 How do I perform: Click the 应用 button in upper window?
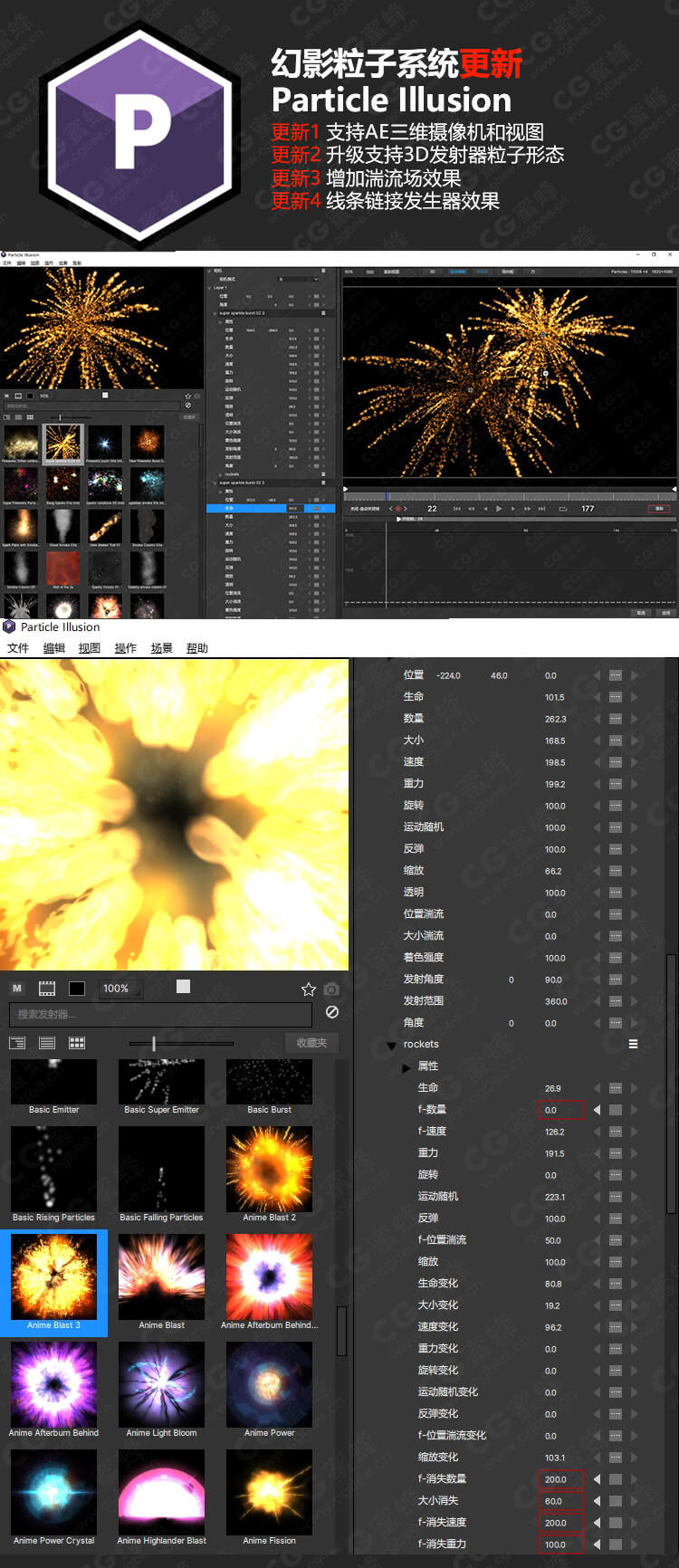pyautogui.click(x=666, y=613)
